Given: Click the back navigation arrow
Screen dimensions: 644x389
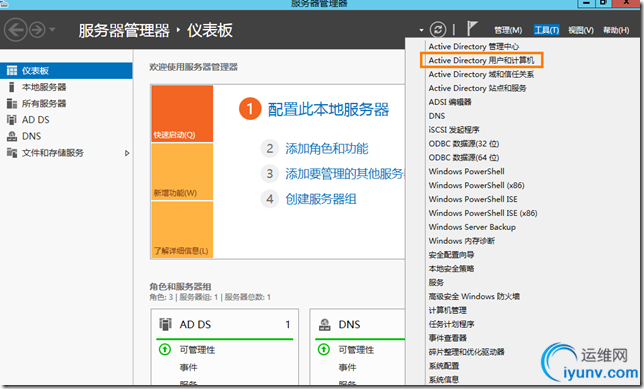Looking at the screenshot, I should (16, 30).
